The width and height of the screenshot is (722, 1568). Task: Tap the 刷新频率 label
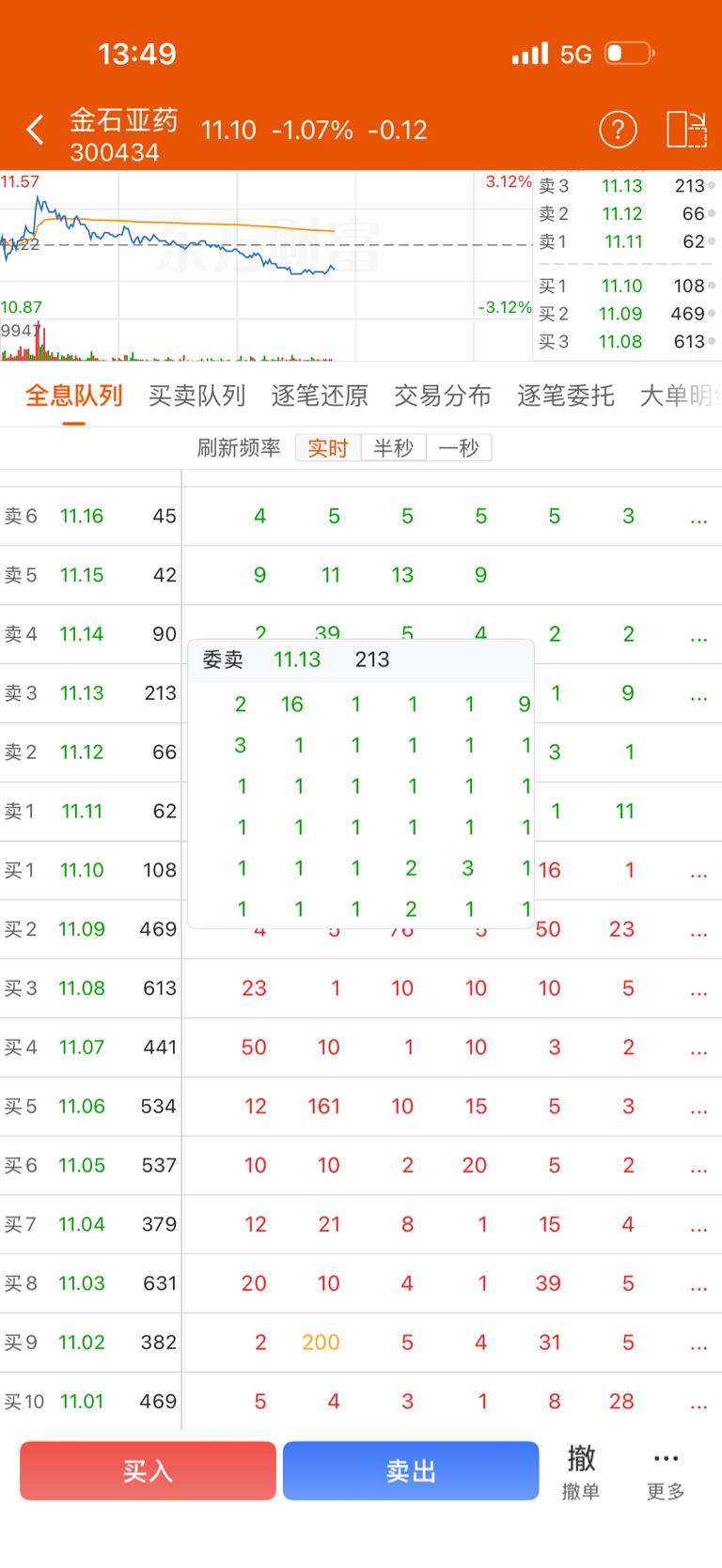click(x=239, y=448)
